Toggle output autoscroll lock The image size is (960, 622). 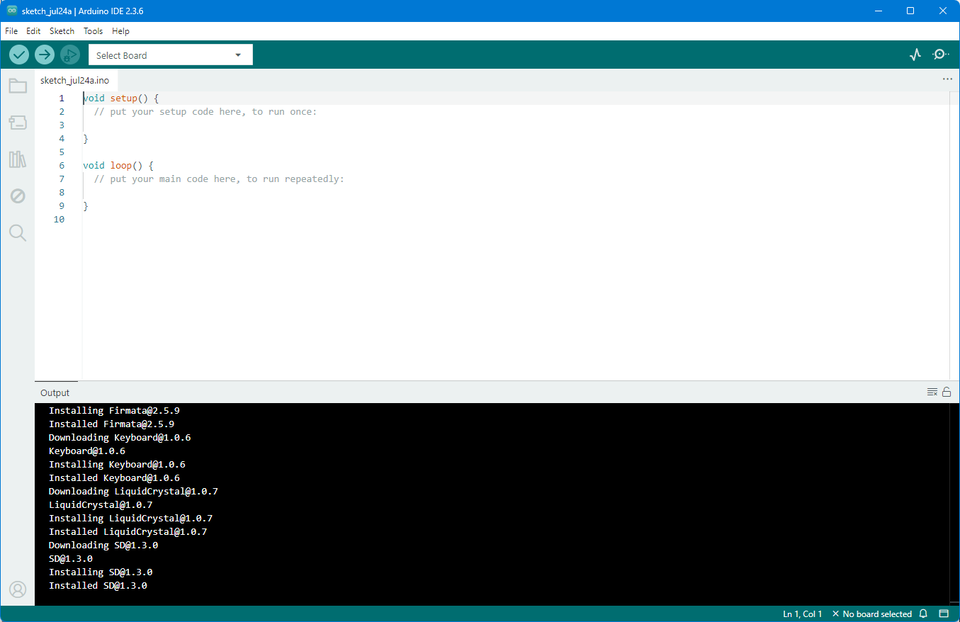(x=946, y=392)
